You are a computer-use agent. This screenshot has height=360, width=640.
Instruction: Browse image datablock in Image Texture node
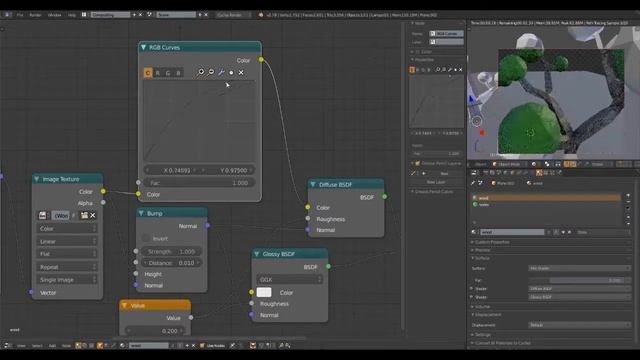click(42, 215)
